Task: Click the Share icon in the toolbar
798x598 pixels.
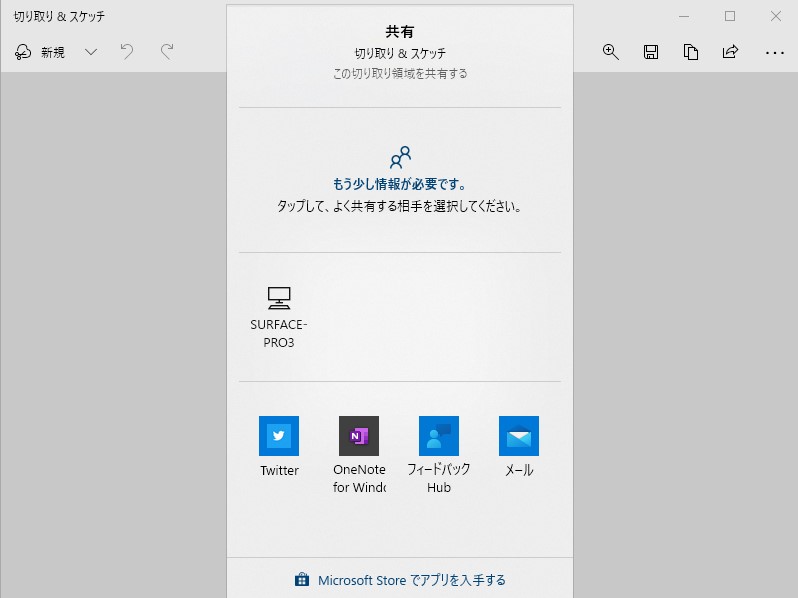Action: [730, 51]
